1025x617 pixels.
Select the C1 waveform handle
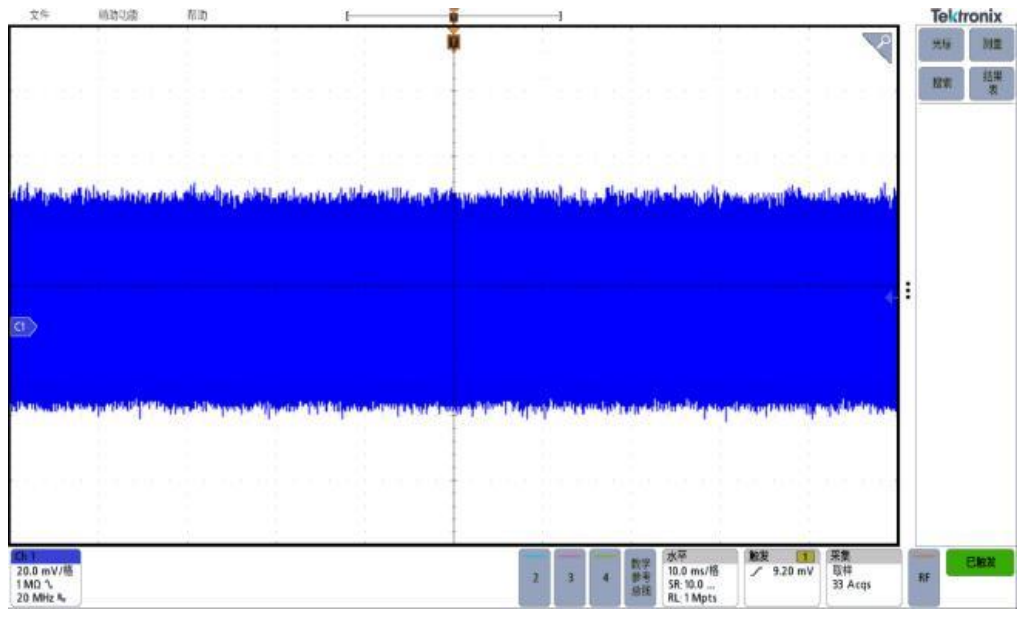(23, 326)
